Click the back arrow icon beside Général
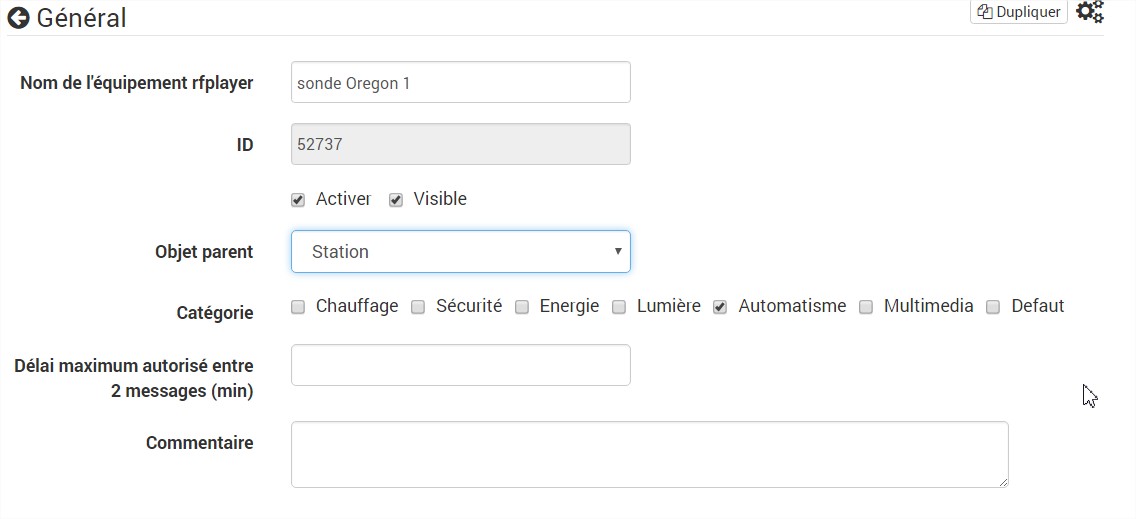 [19, 18]
